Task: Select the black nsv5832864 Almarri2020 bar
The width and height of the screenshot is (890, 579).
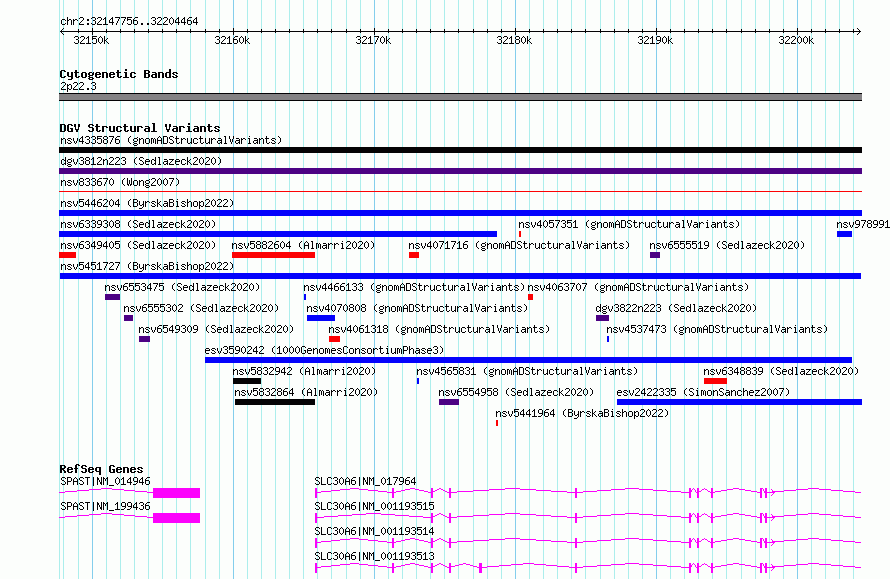Action: coord(275,402)
